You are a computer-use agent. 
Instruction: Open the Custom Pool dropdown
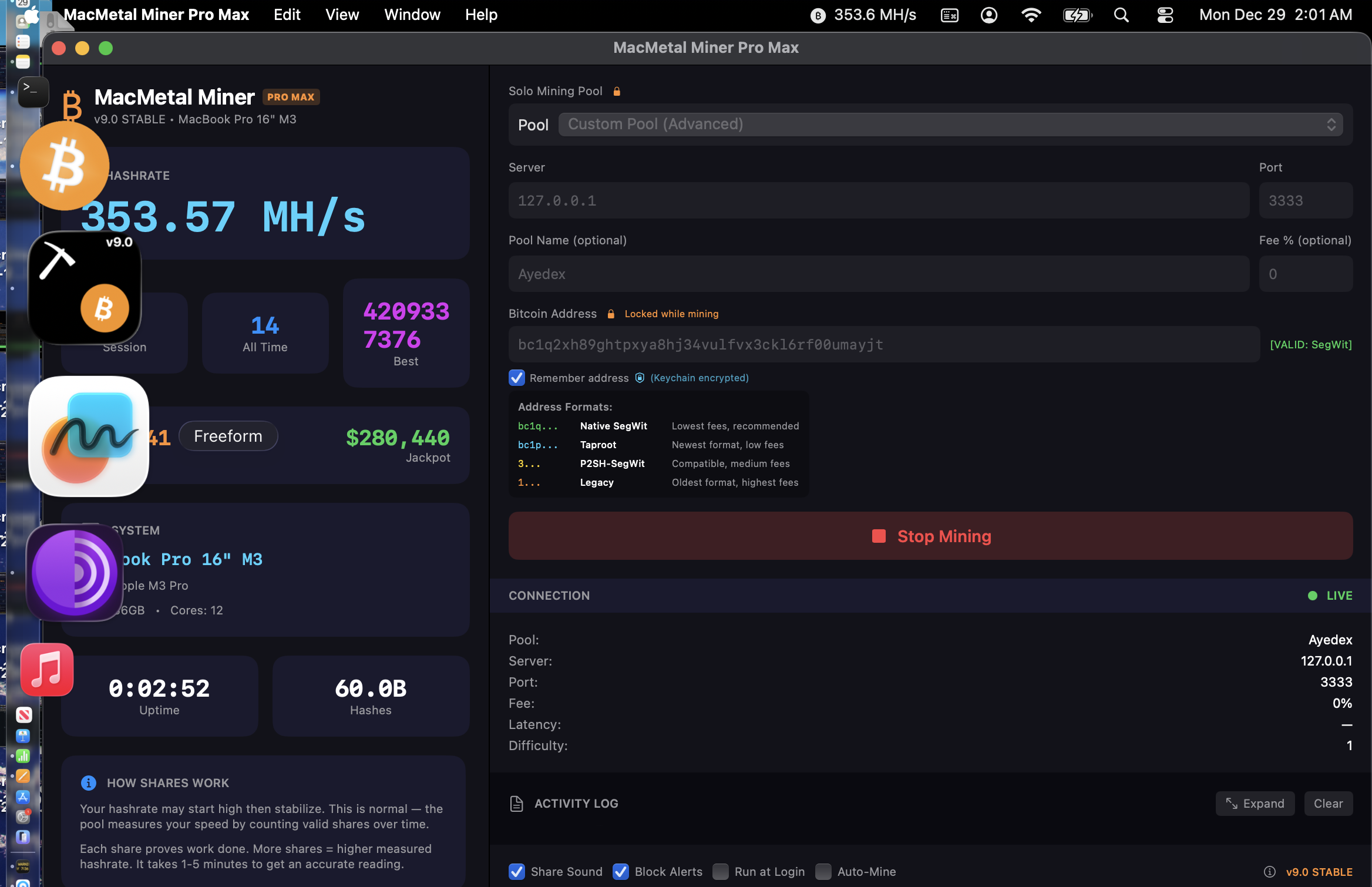point(950,125)
